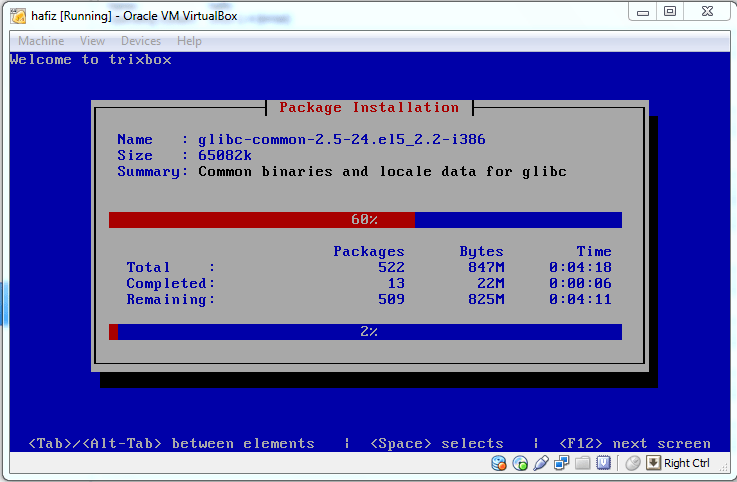This screenshot has height=482, width=737.
Task: Open the Devices menu
Action: pyautogui.click(x=140, y=41)
